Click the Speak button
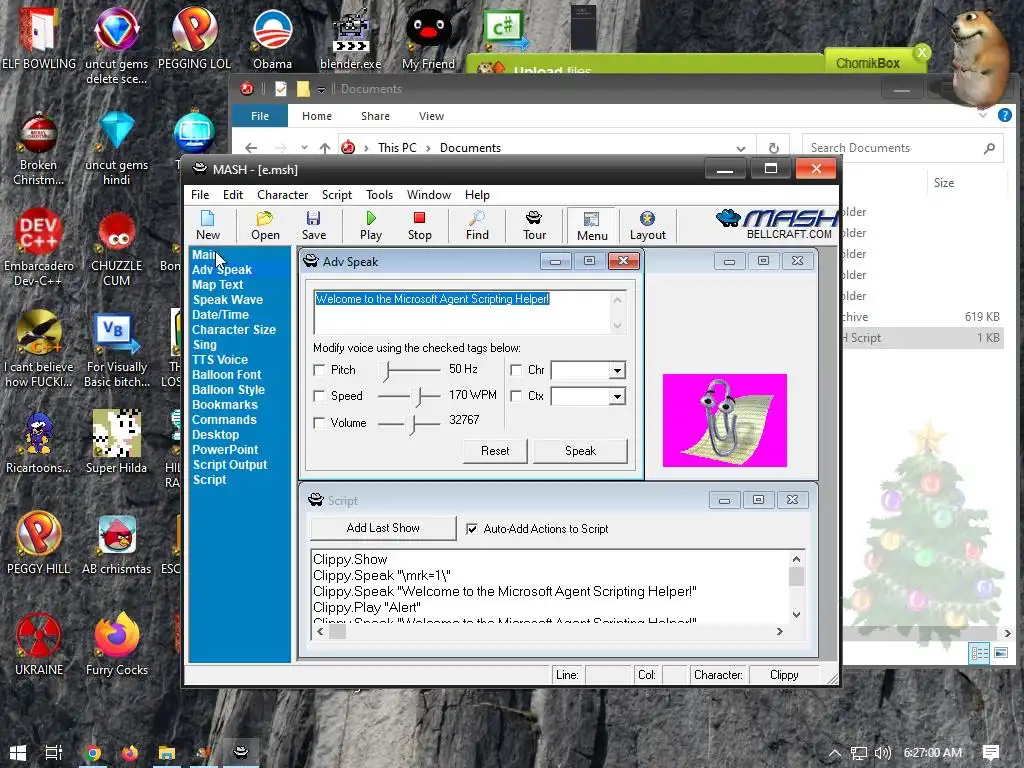Screen dimensions: 1024x768 point(580,451)
